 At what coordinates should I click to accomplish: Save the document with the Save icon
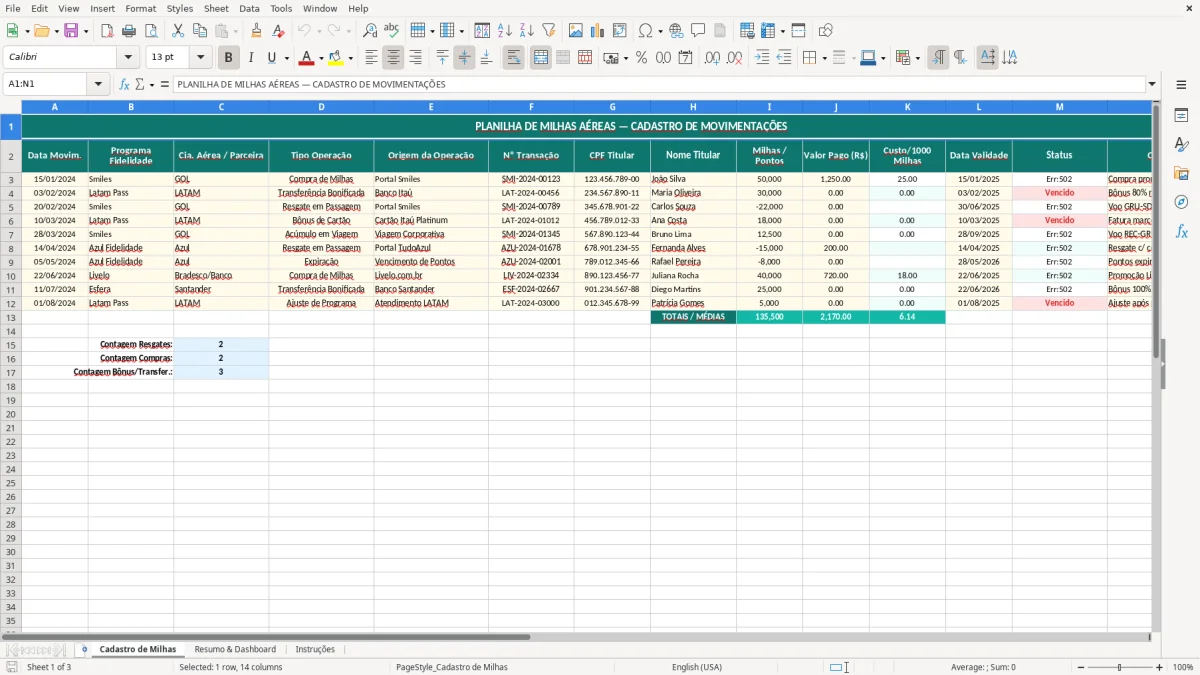pyautogui.click(x=71, y=31)
